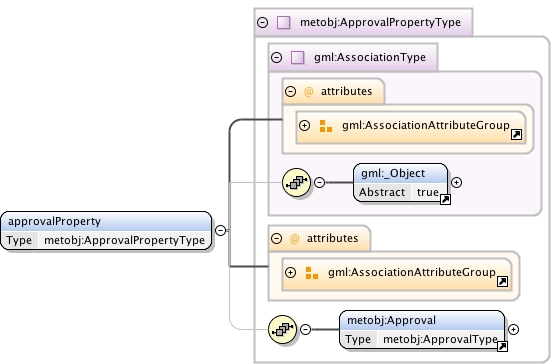This screenshot has width=551, height=364.
Task: Select the metobj:Approval element name
Action: (x=391, y=320)
